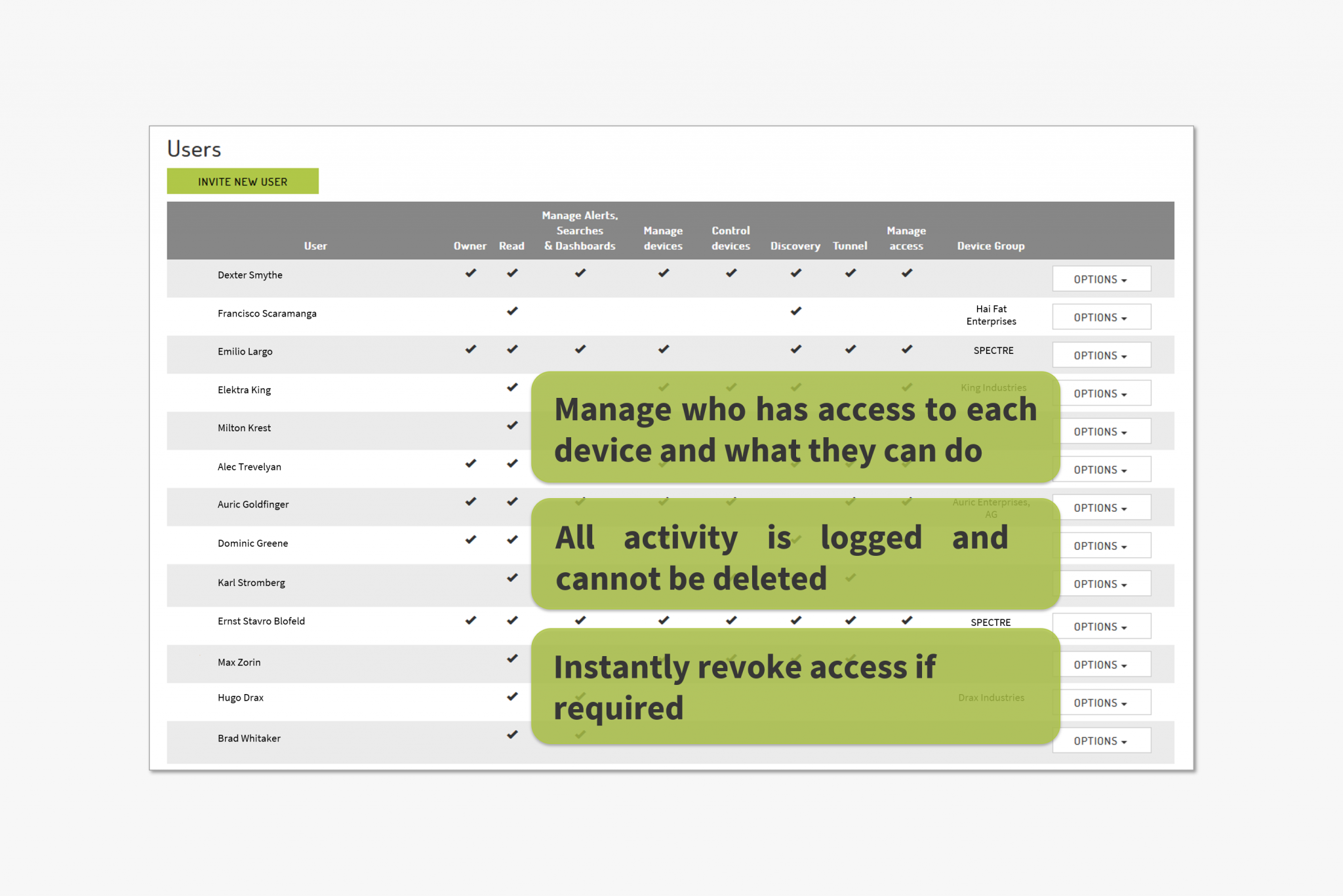
Task: Select user name Max Zorin
Action: tap(239, 663)
